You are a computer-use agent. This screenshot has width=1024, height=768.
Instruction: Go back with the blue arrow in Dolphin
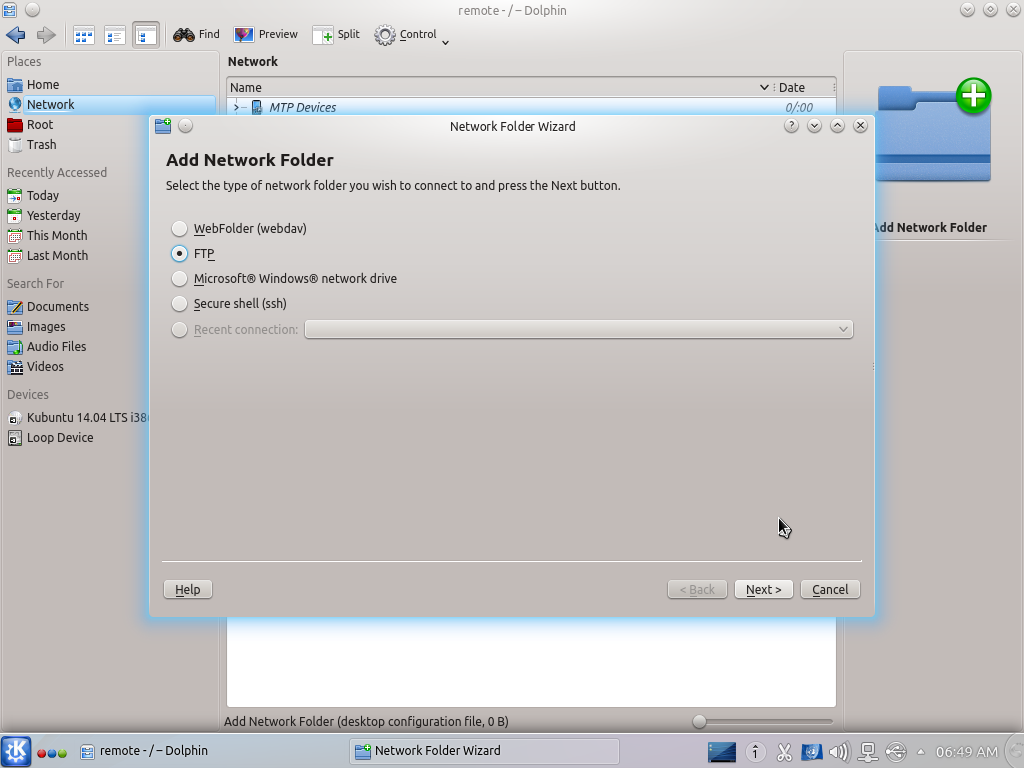pos(16,35)
